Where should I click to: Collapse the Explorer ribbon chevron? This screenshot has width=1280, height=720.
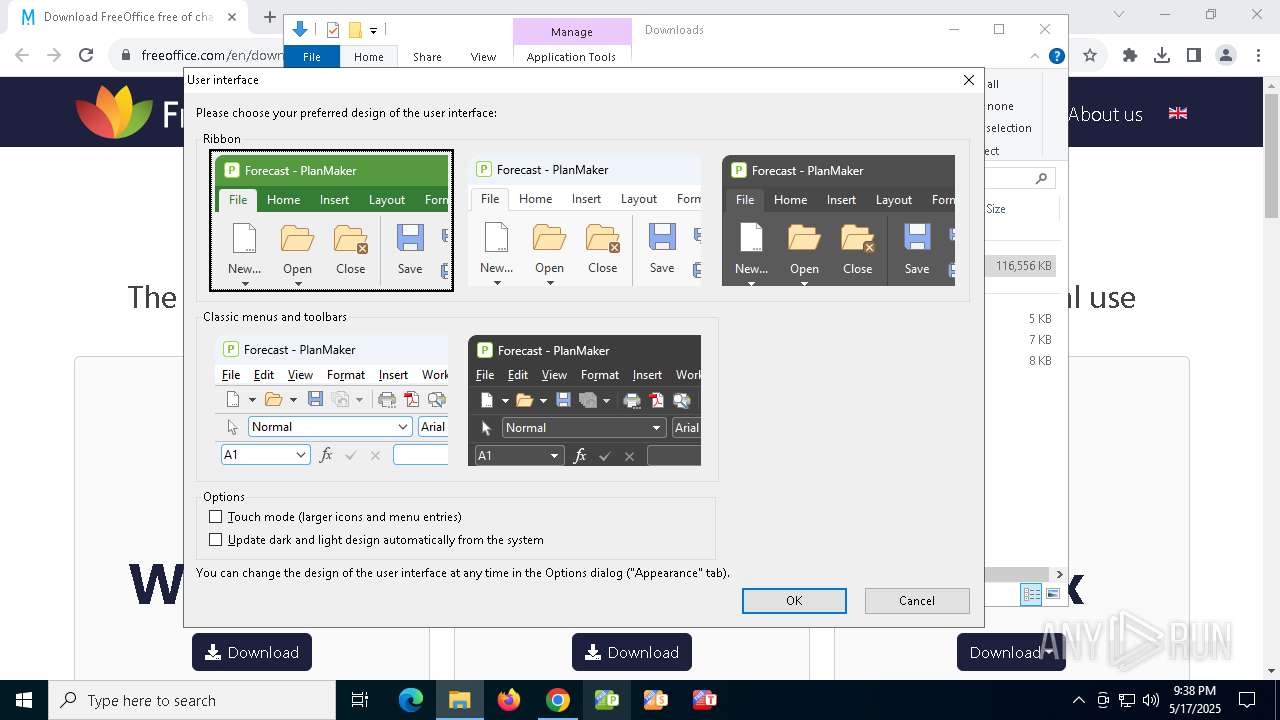pos(1035,56)
